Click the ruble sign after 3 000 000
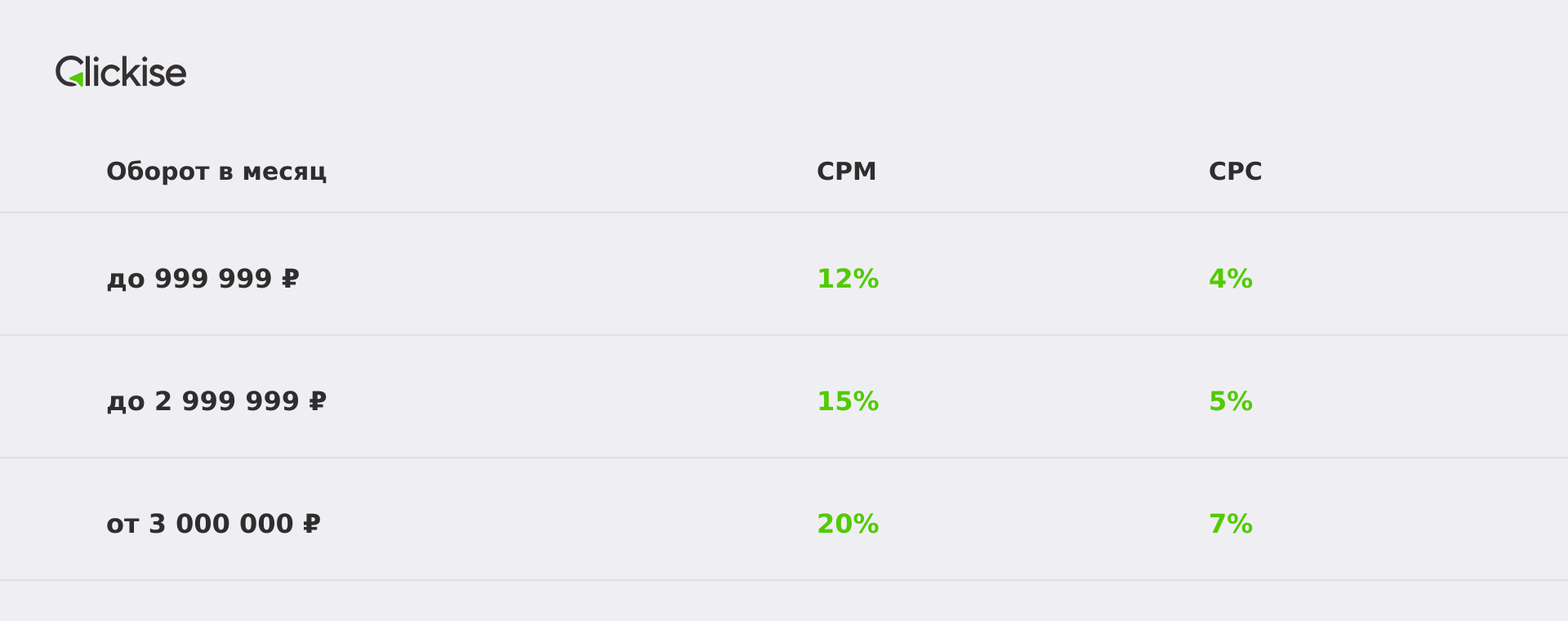1568x621 pixels. 311,524
